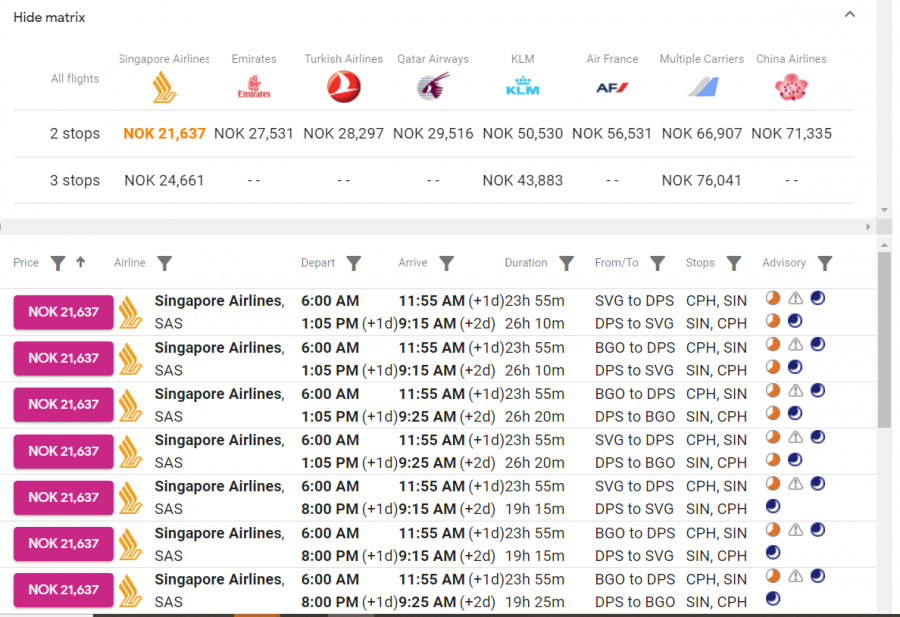Click the warning triangle in the last flight row

[795, 576]
